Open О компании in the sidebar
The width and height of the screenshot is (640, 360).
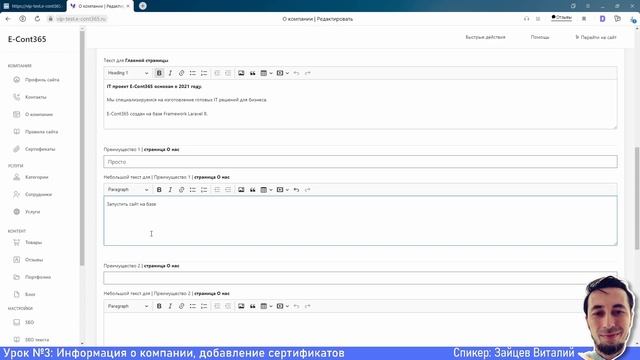33,115
